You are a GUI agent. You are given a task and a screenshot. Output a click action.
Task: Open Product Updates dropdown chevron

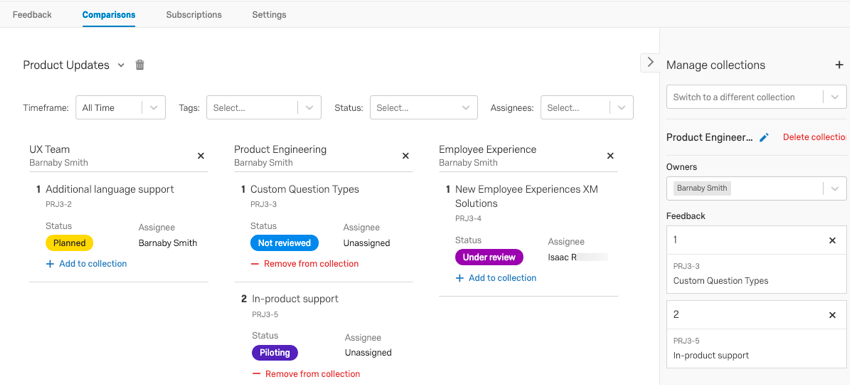121,65
